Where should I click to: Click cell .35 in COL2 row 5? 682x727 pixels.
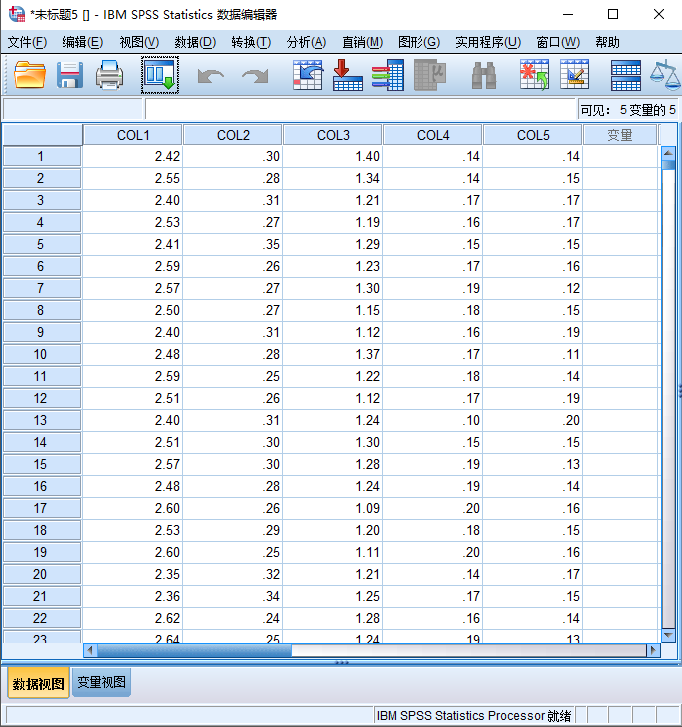pos(233,244)
